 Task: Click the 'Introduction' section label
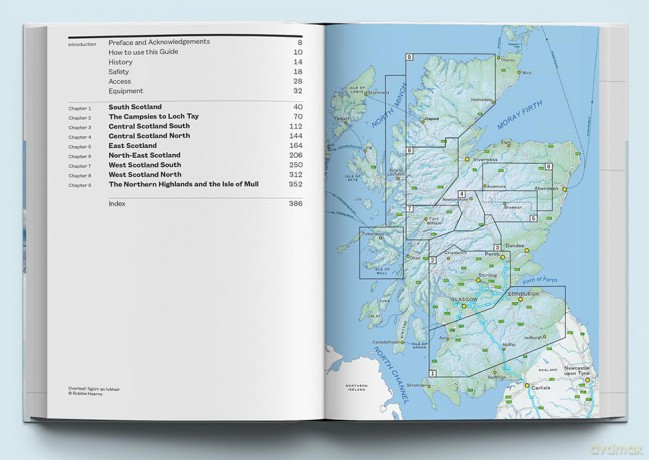tap(82, 44)
